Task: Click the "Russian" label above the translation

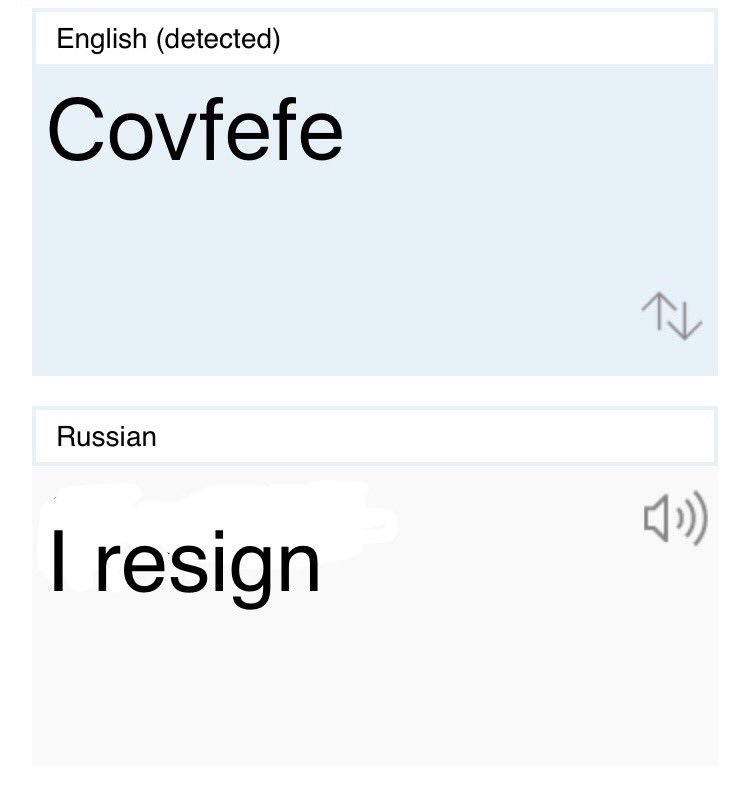Action: 107,437
